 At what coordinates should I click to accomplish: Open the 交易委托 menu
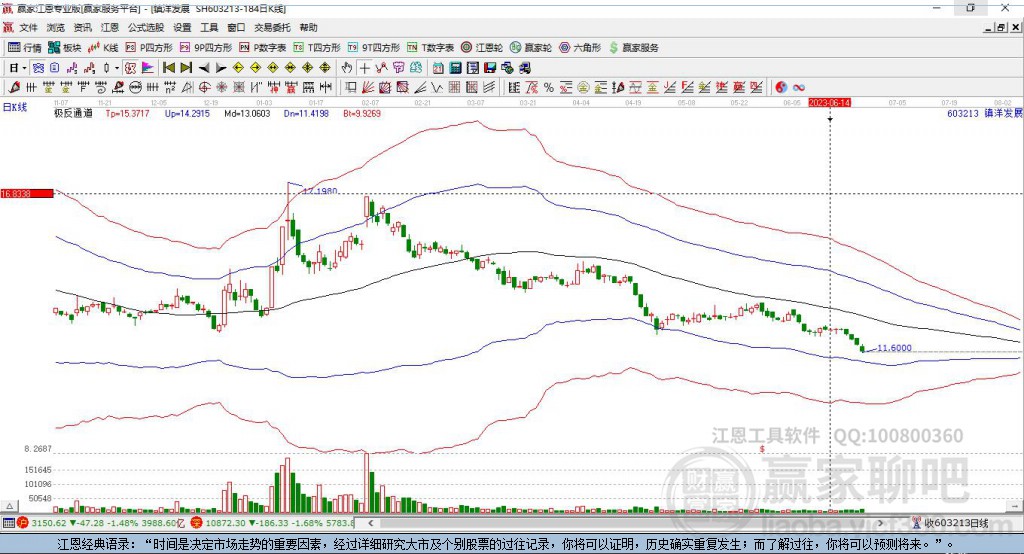point(272,27)
